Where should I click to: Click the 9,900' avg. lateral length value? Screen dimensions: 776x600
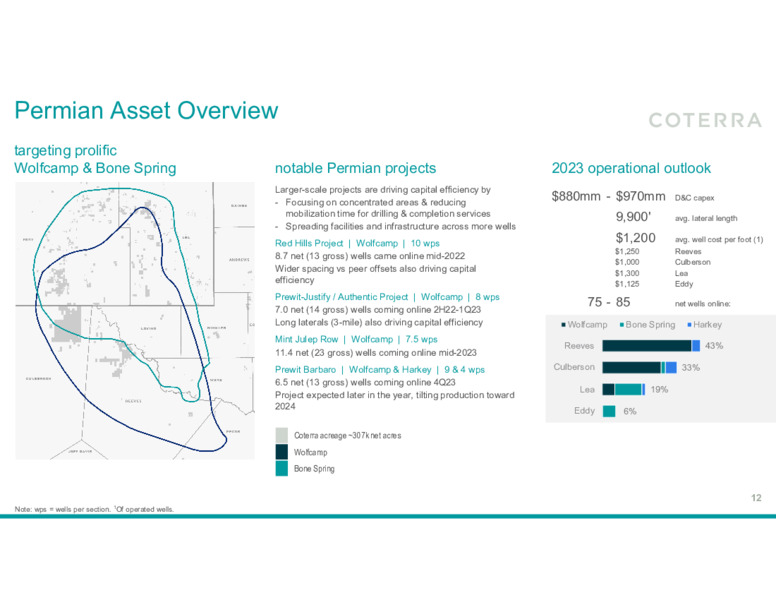point(633,217)
